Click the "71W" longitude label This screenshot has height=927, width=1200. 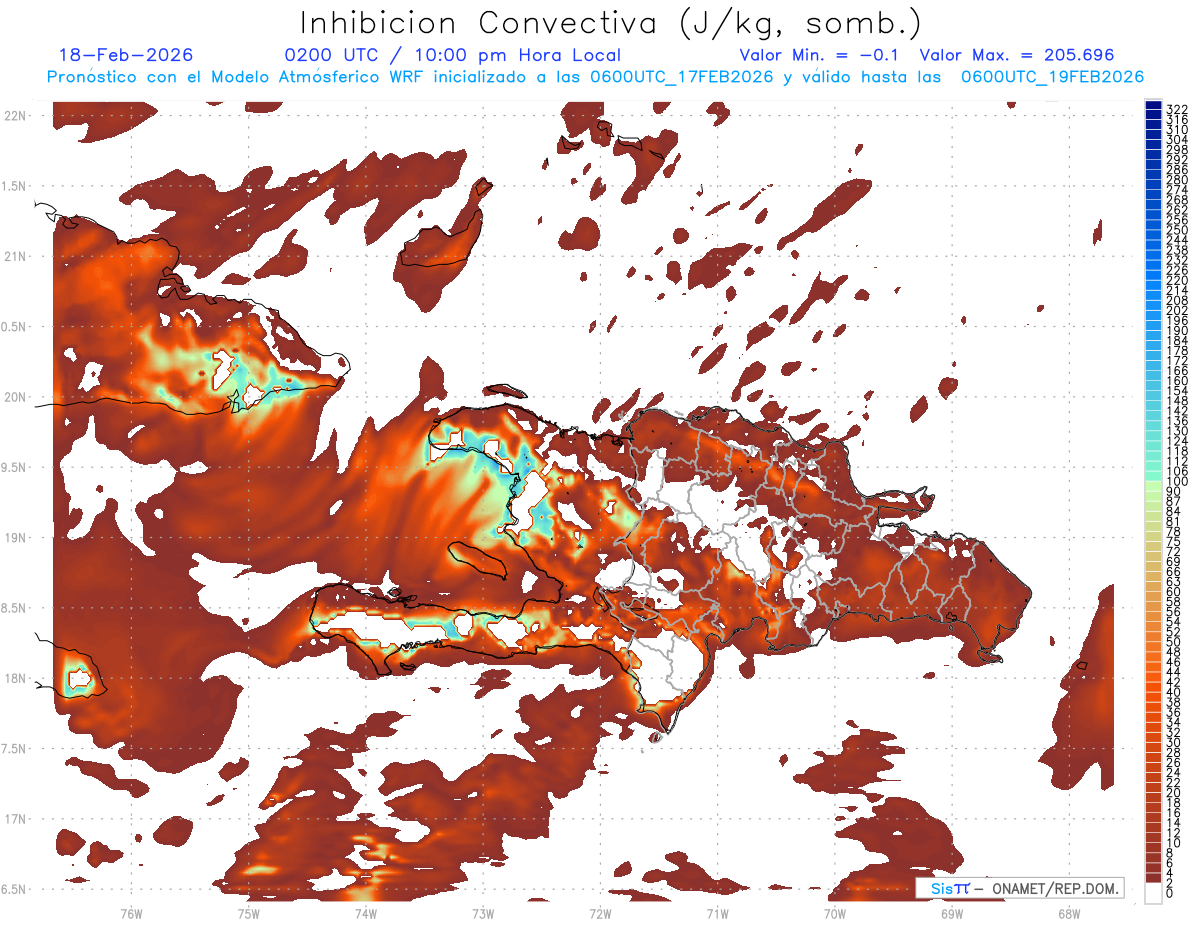(x=717, y=914)
